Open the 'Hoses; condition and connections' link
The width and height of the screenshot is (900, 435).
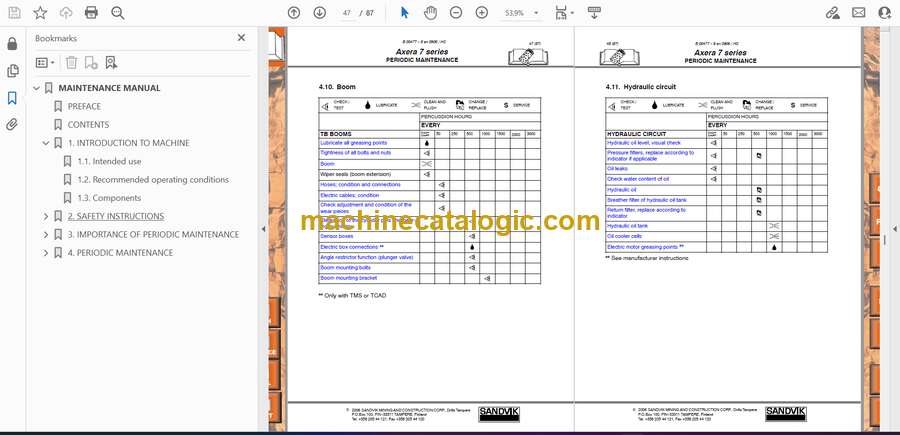pyautogui.click(x=360, y=185)
